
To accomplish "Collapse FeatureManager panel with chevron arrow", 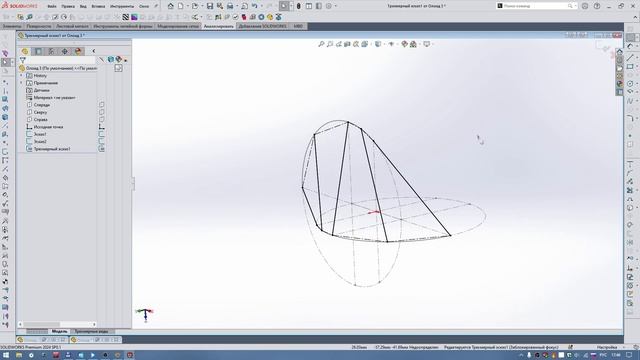I will pos(93,51).
